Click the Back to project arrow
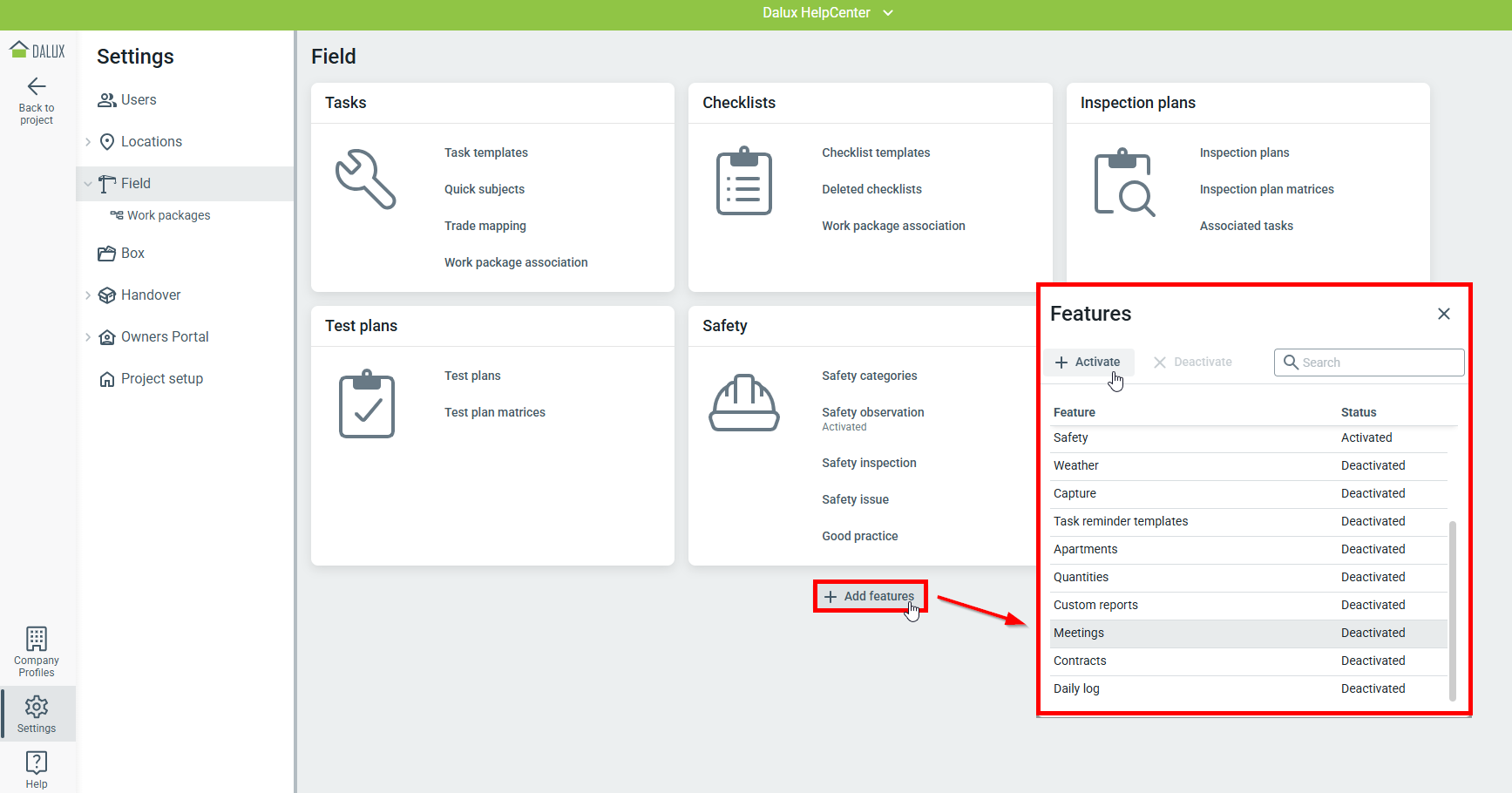The height and width of the screenshot is (793, 1512). click(x=37, y=86)
